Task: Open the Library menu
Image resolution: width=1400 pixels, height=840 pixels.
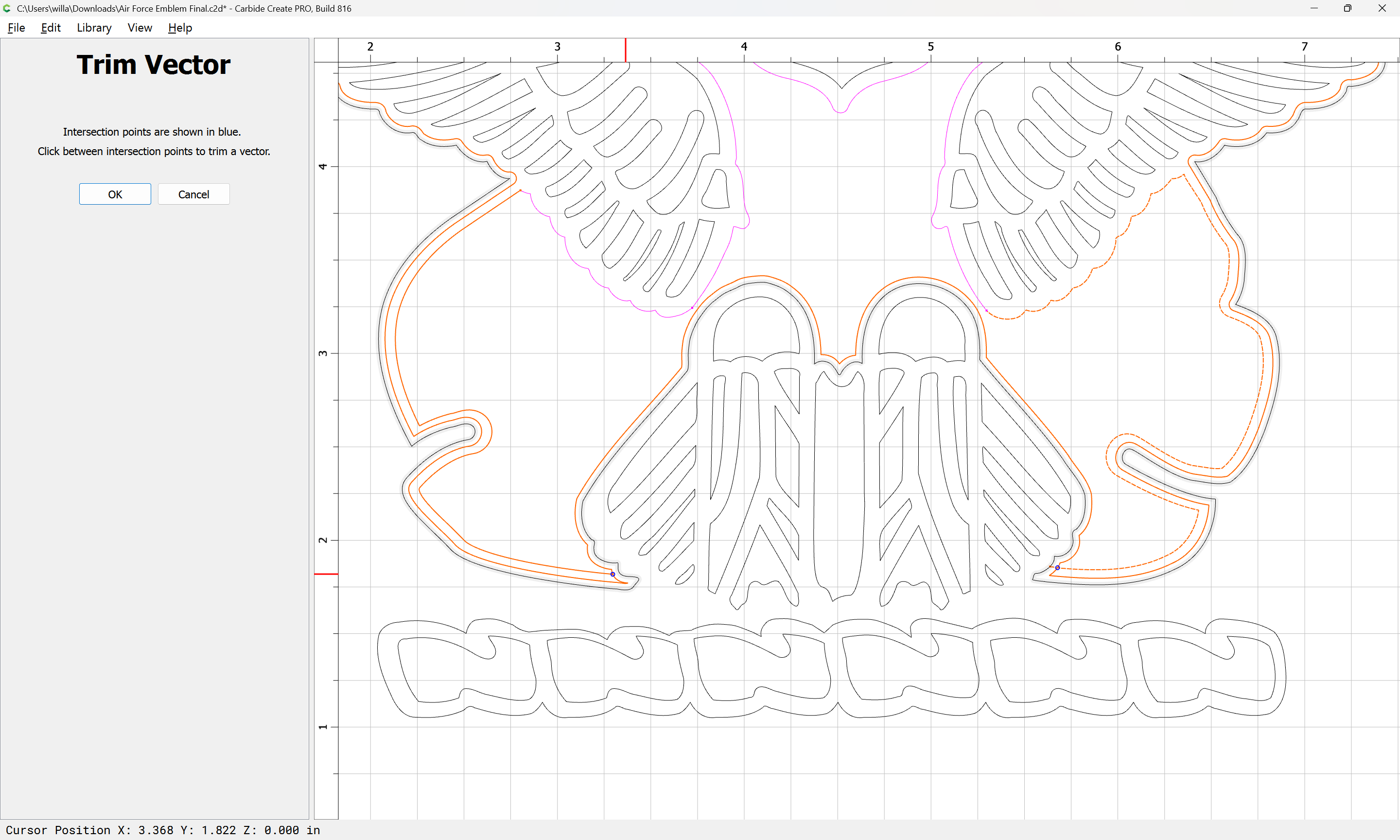Action: (x=94, y=28)
